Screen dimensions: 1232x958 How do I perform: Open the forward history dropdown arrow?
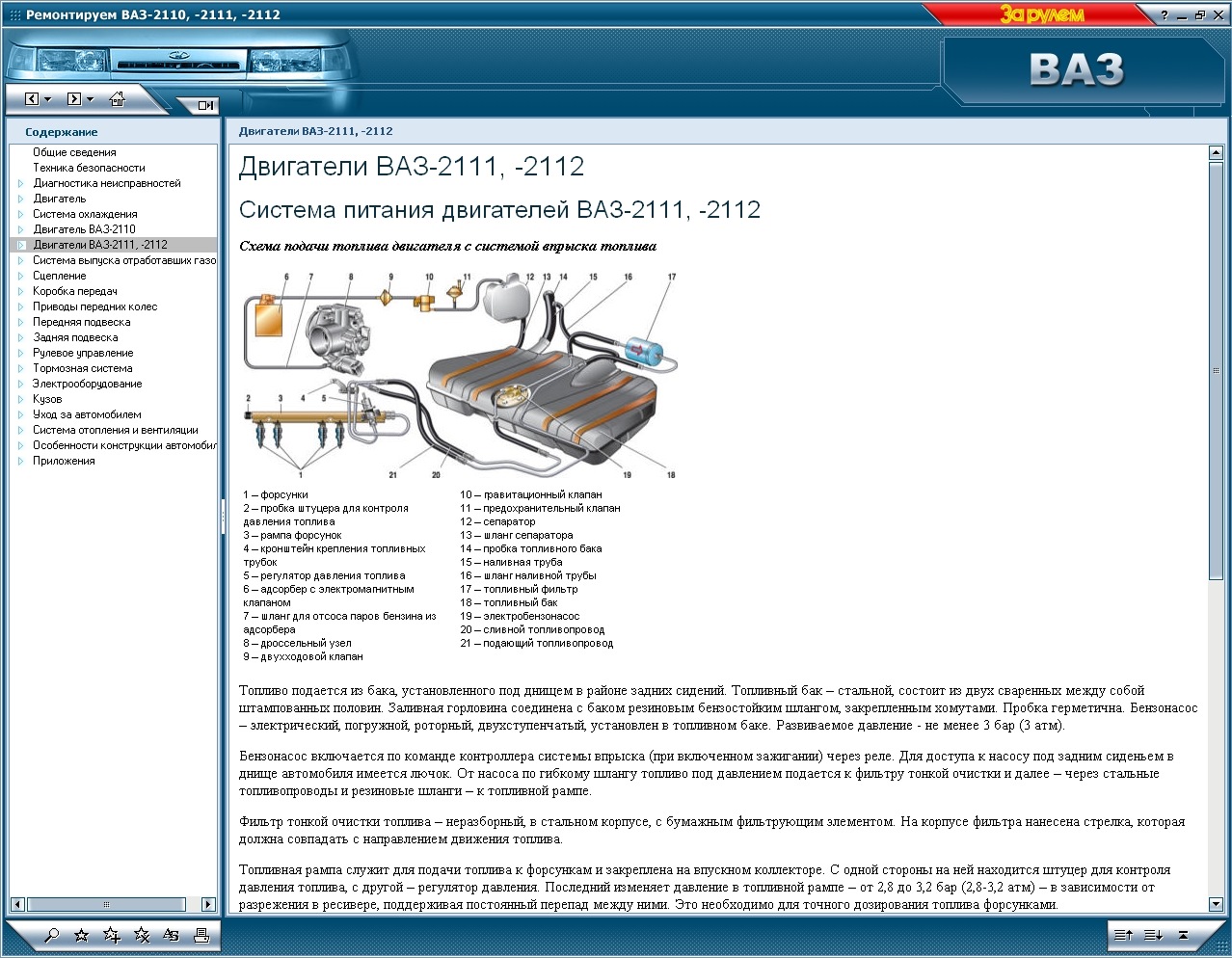[90, 99]
